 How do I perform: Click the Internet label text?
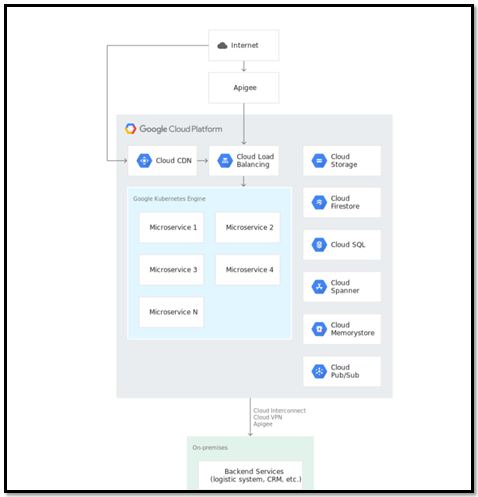245,45
